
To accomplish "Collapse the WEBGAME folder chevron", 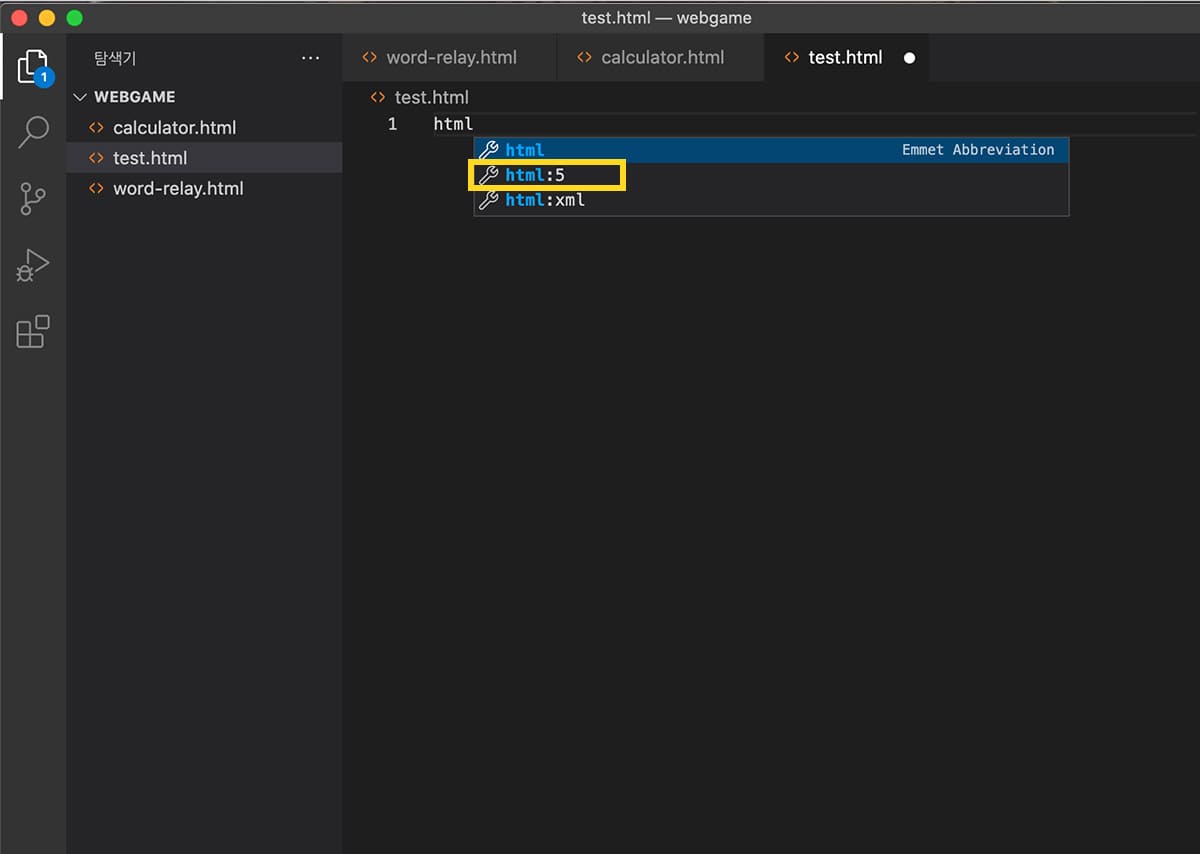I will (x=80, y=96).
